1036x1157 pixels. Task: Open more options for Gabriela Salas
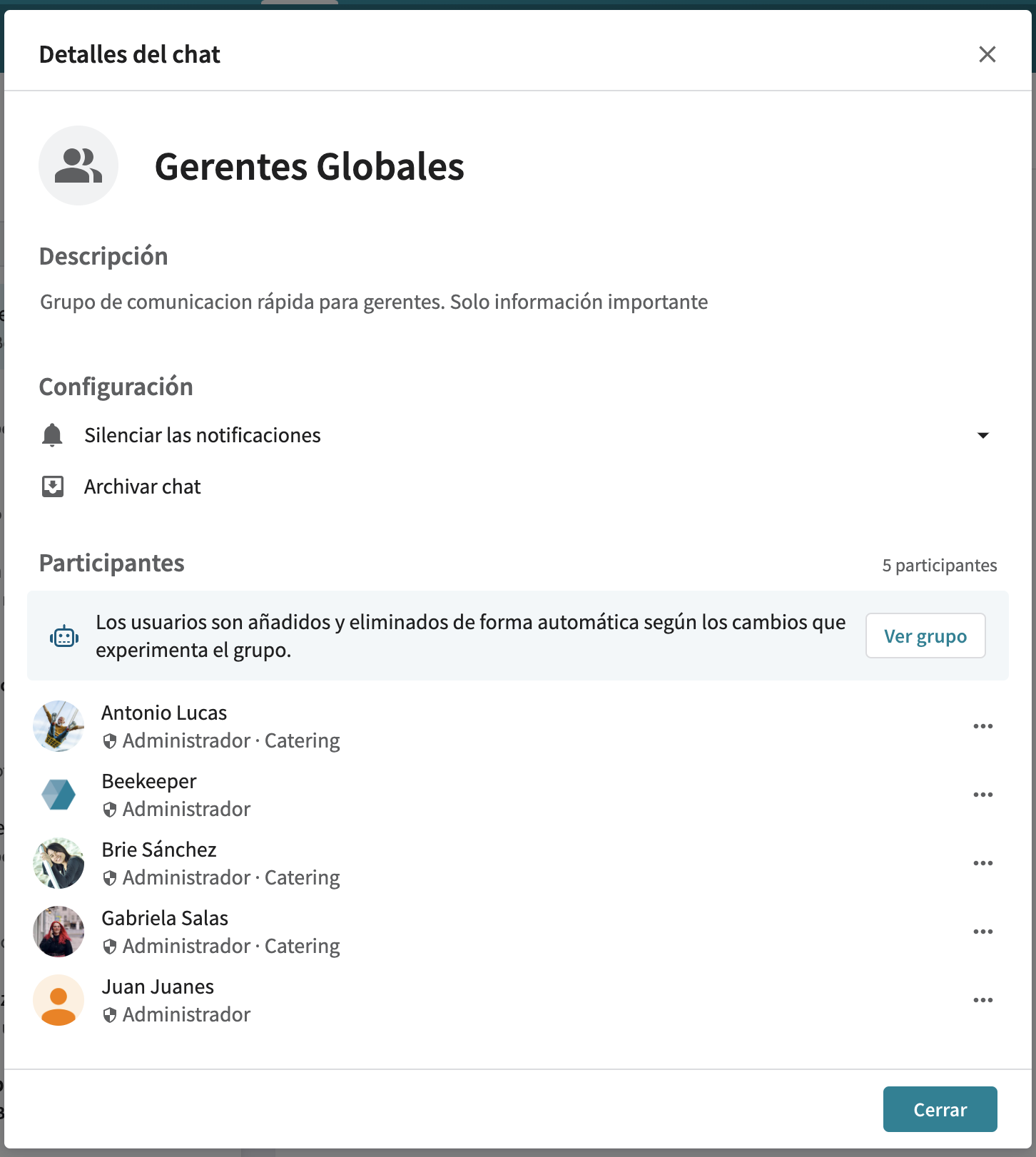coord(982,932)
